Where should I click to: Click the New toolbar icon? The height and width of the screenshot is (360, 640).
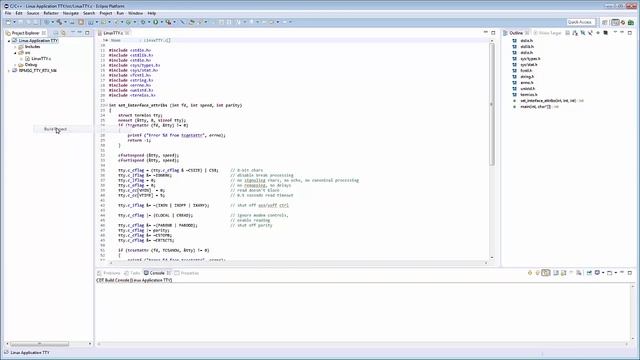click(x=8, y=22)
